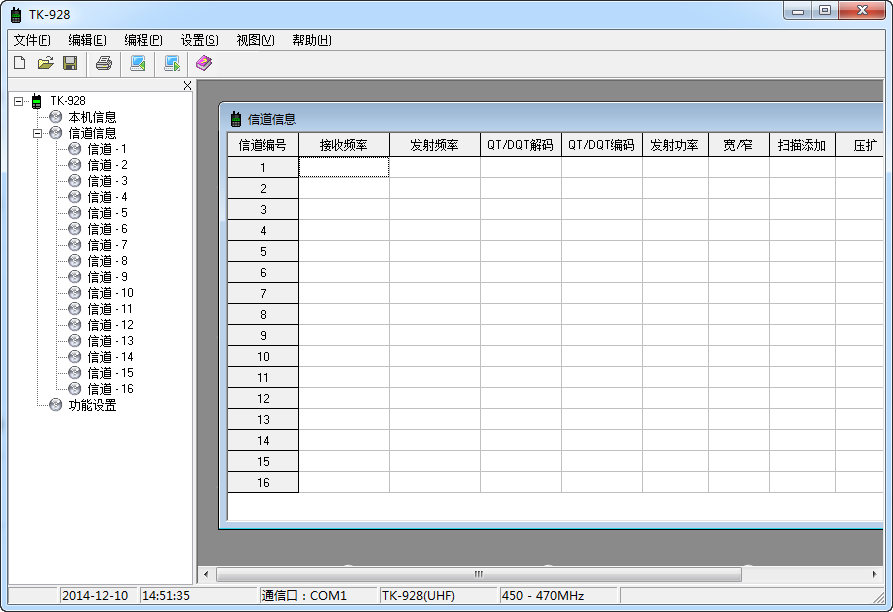Create a new file using the toolbar icon

19,63
